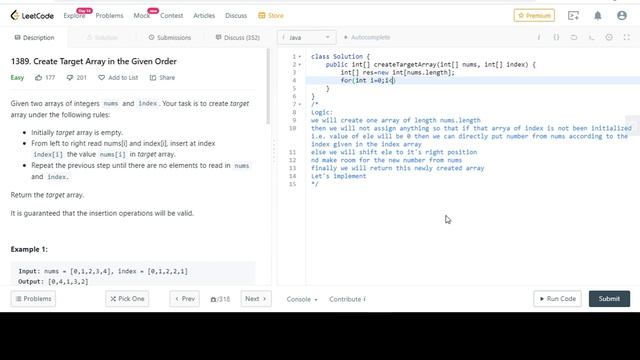
Task: Open the Playground icon in header
Action: point(573,16)
